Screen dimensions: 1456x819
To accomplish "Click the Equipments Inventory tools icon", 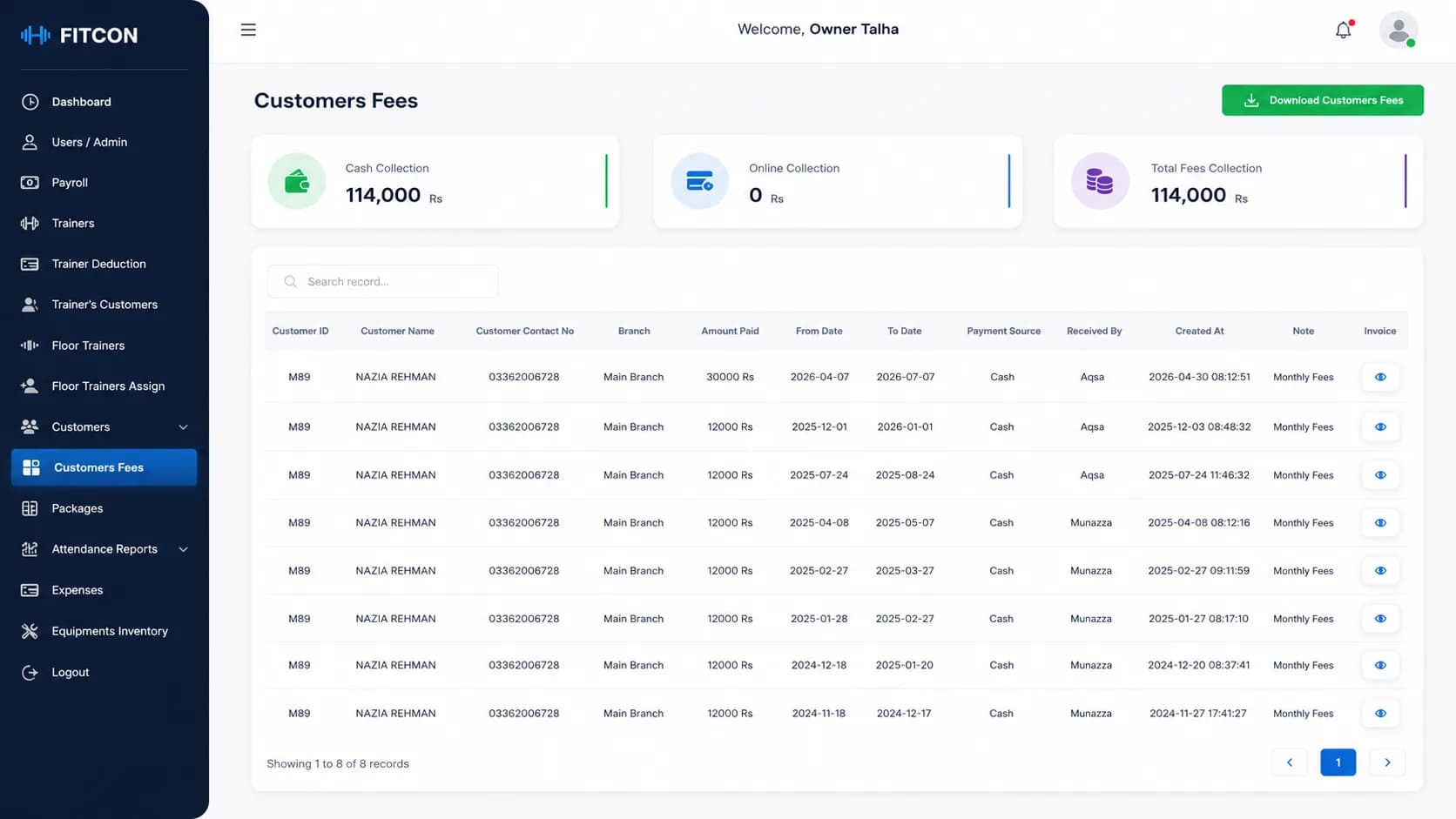I will click(x=30, y=631).
